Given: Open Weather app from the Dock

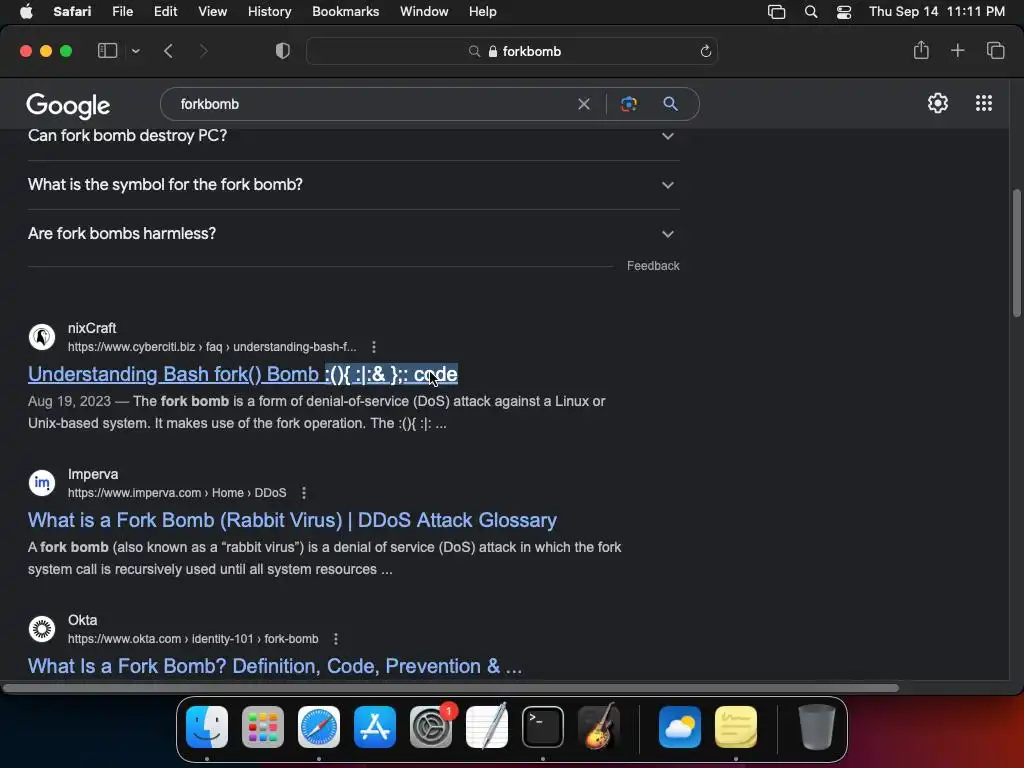Looking at the screenshot, I should [680, 727].
